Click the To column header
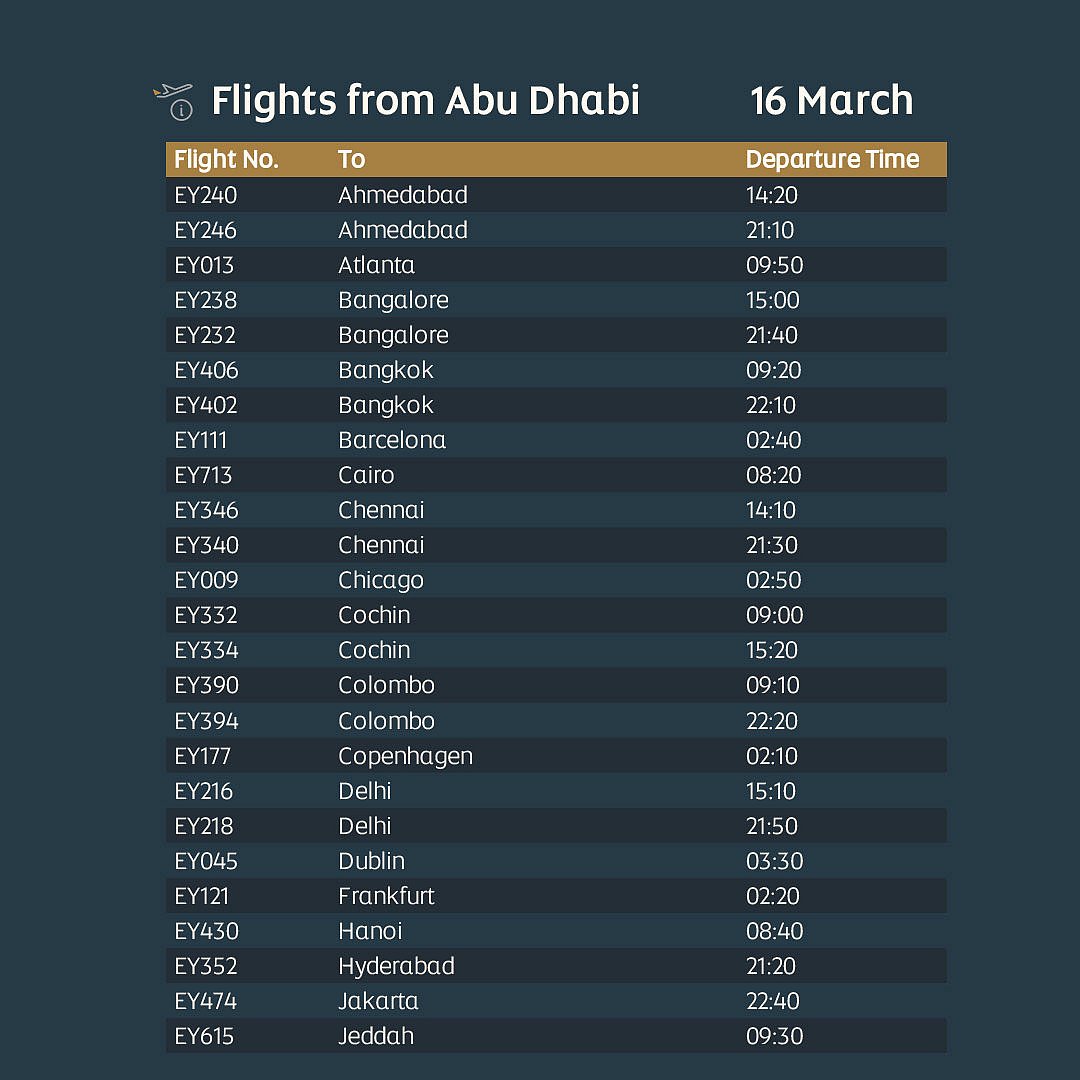 point(352,160)
